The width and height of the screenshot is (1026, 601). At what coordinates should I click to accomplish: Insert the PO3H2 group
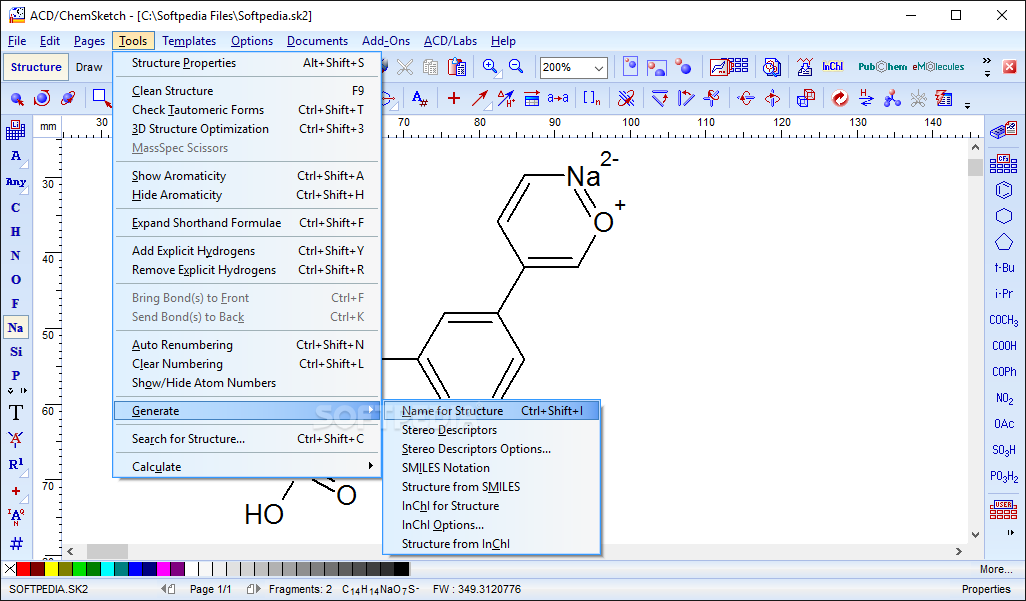click(x=1004, y=476)
